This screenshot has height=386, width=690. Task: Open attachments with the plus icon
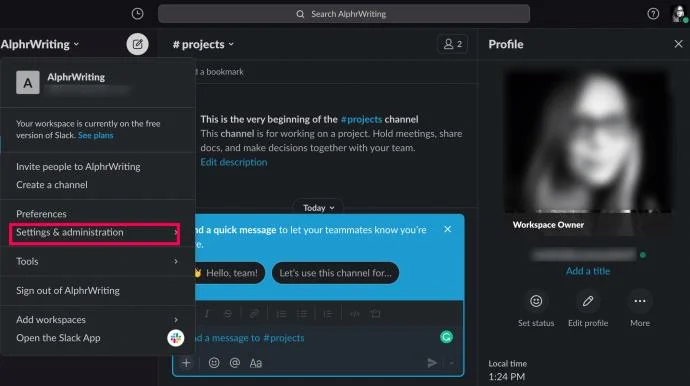(186, 363)
